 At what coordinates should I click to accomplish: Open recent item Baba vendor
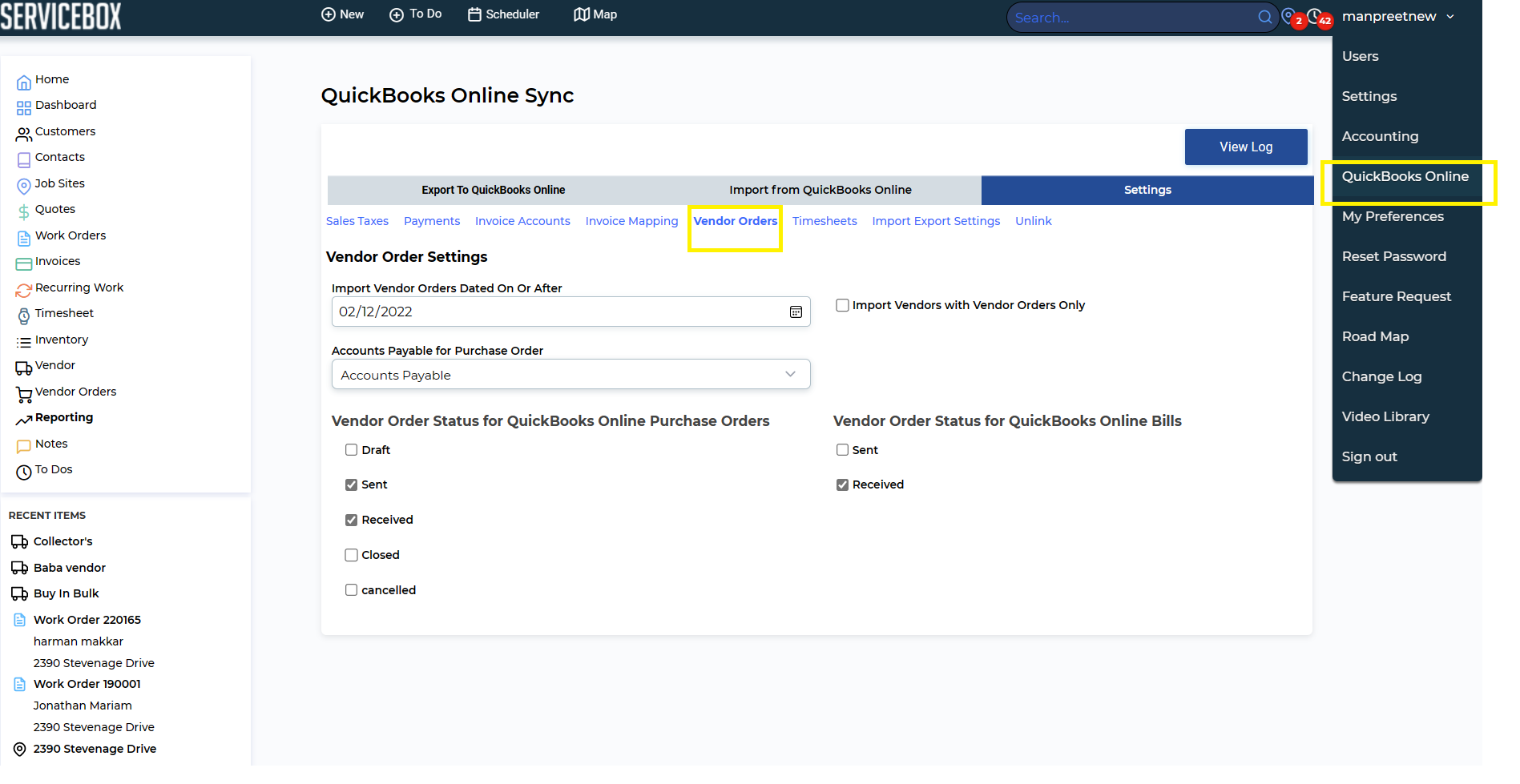70,568
